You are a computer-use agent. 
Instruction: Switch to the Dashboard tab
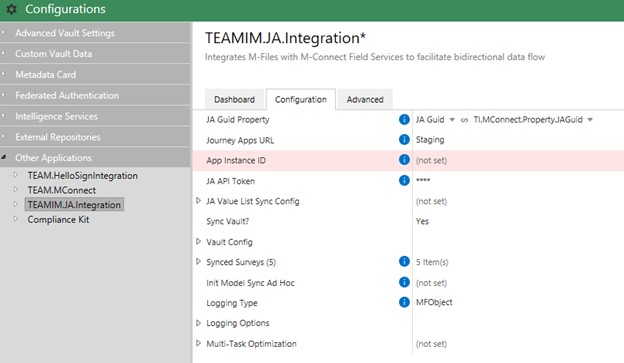[234, 99]
